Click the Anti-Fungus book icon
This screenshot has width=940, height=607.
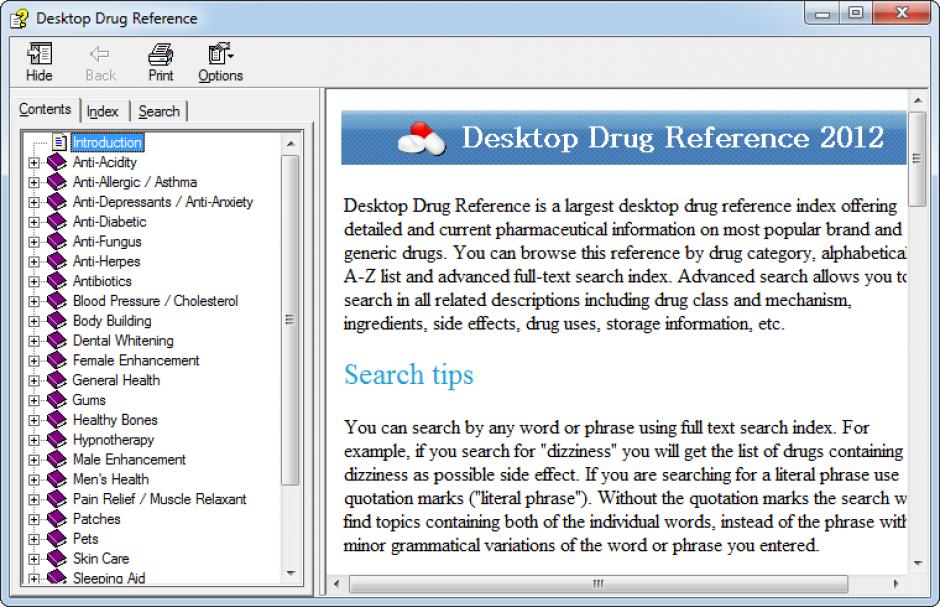(57, 241)
